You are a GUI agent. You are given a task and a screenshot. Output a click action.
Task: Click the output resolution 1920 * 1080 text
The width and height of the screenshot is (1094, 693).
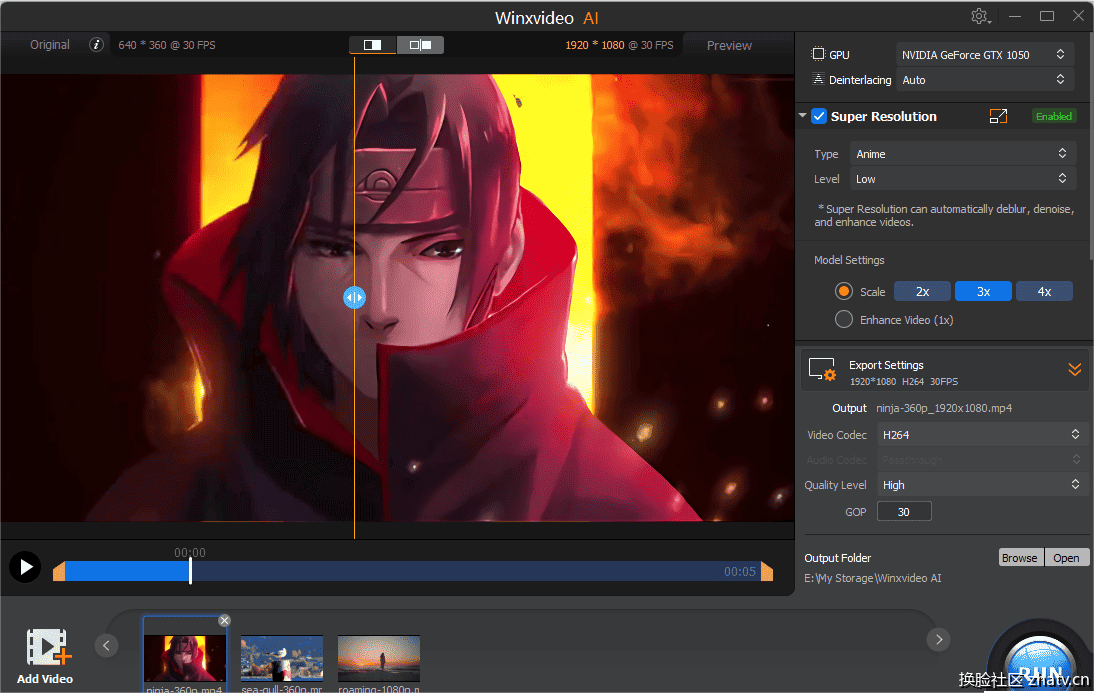pyautogui.click(x=594, y=45)
